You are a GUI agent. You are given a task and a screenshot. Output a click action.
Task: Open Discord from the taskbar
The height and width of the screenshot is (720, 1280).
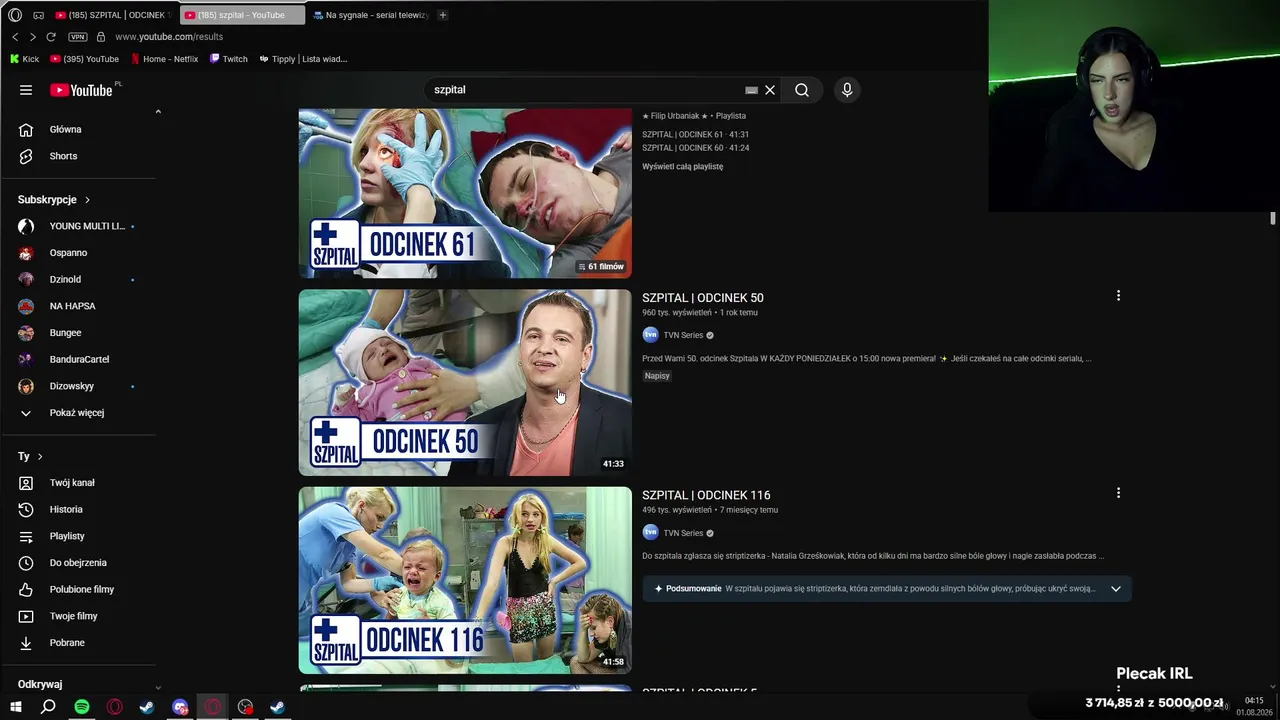[x=180, y=707]
